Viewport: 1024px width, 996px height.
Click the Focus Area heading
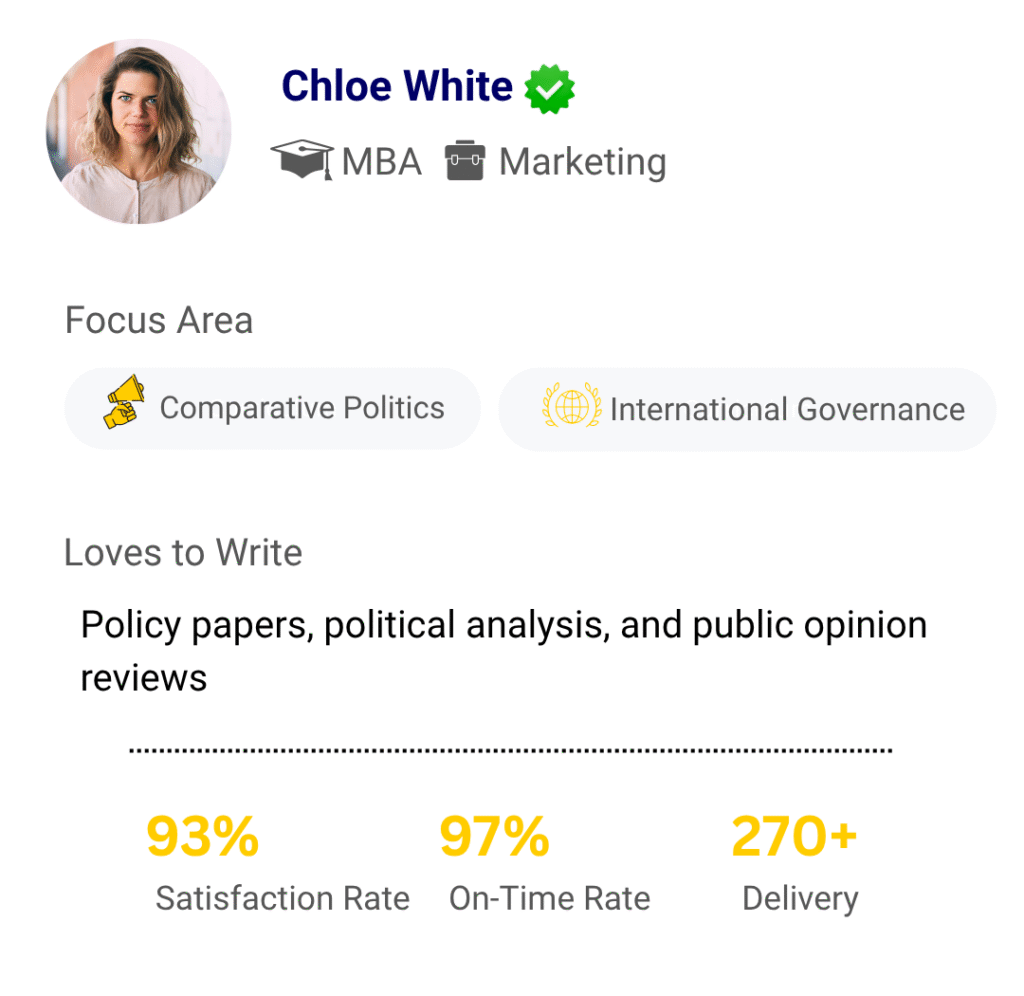tap(159, 321)
